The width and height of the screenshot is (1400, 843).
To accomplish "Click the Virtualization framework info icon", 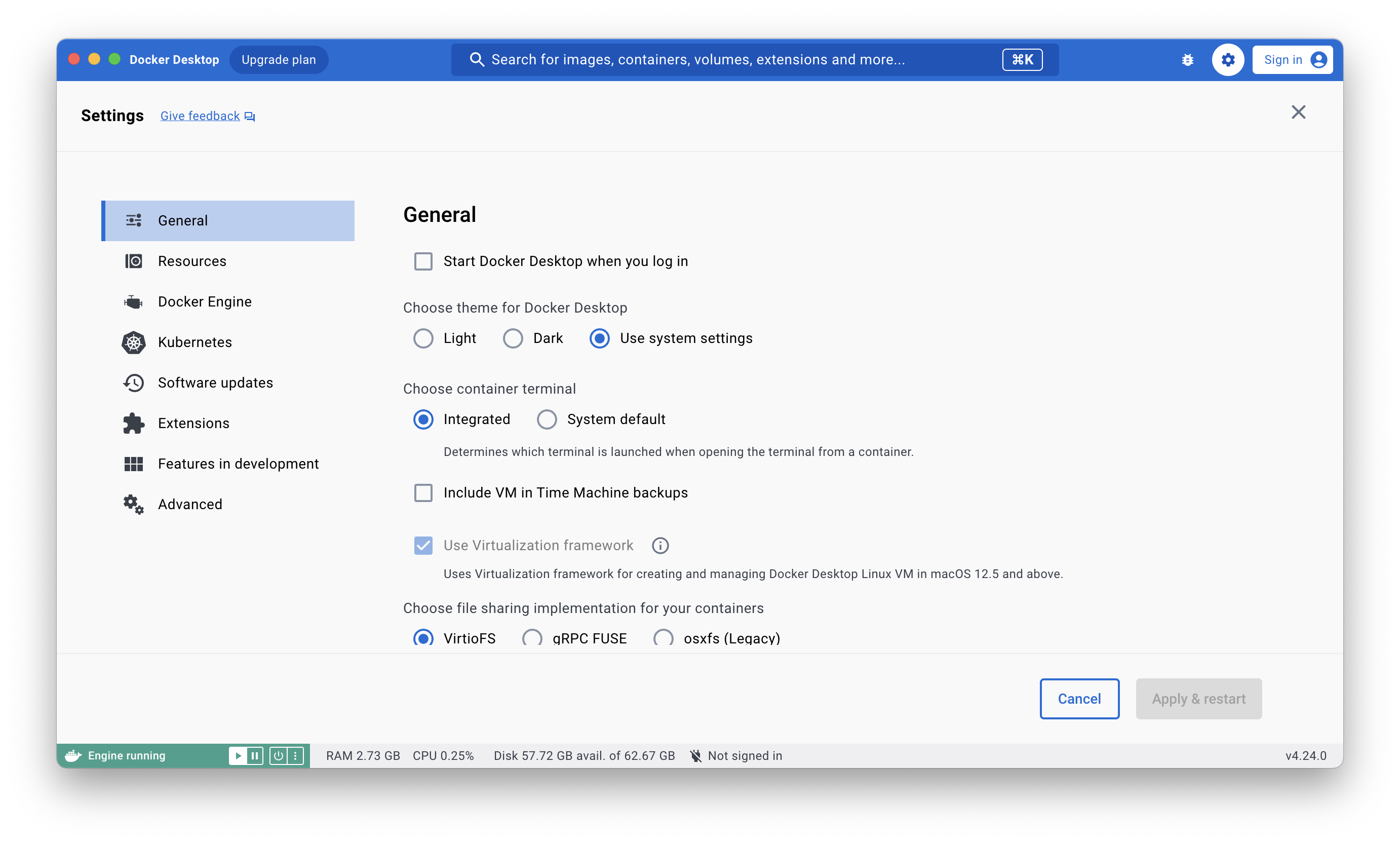I will coord(660,545).
